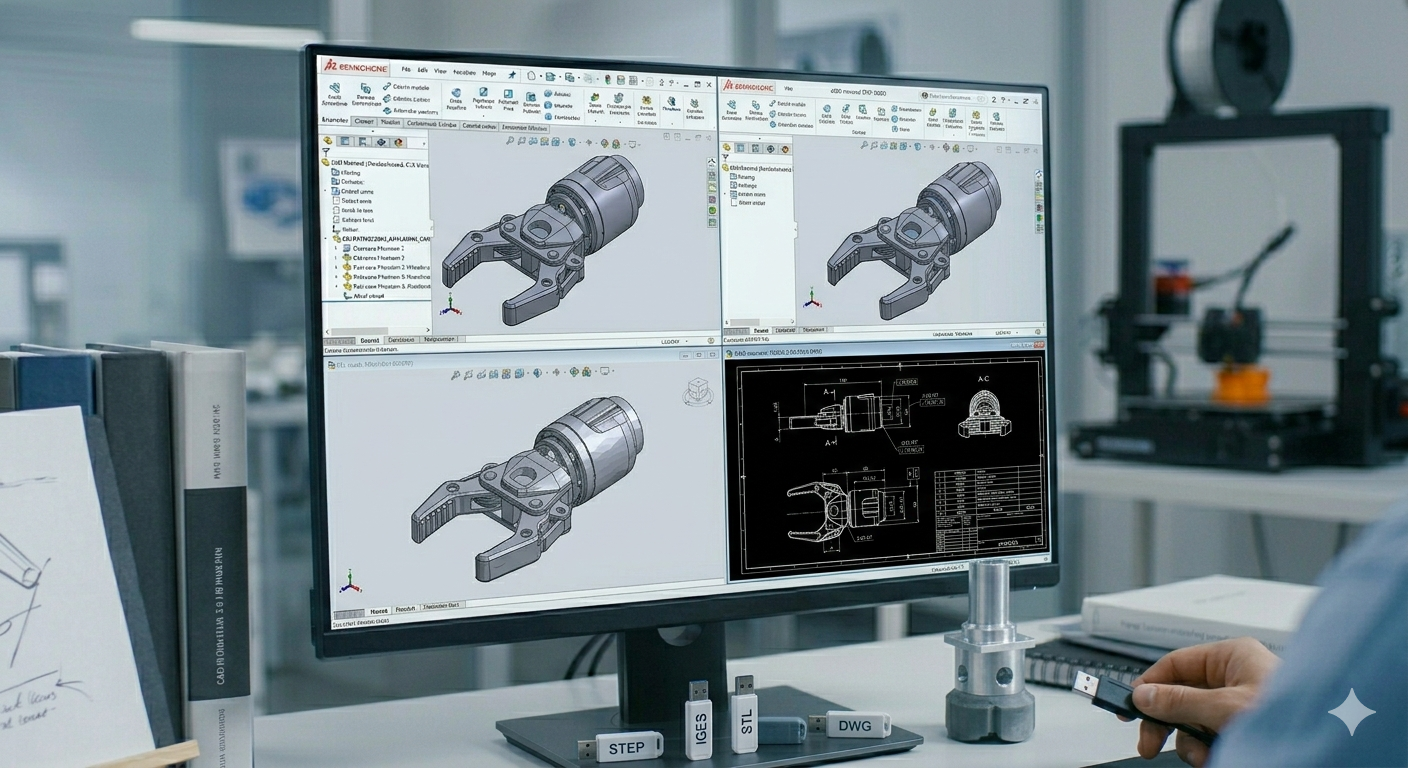Click search field in top-right window title bar
1408x768 pixels.
coord(952,97)
